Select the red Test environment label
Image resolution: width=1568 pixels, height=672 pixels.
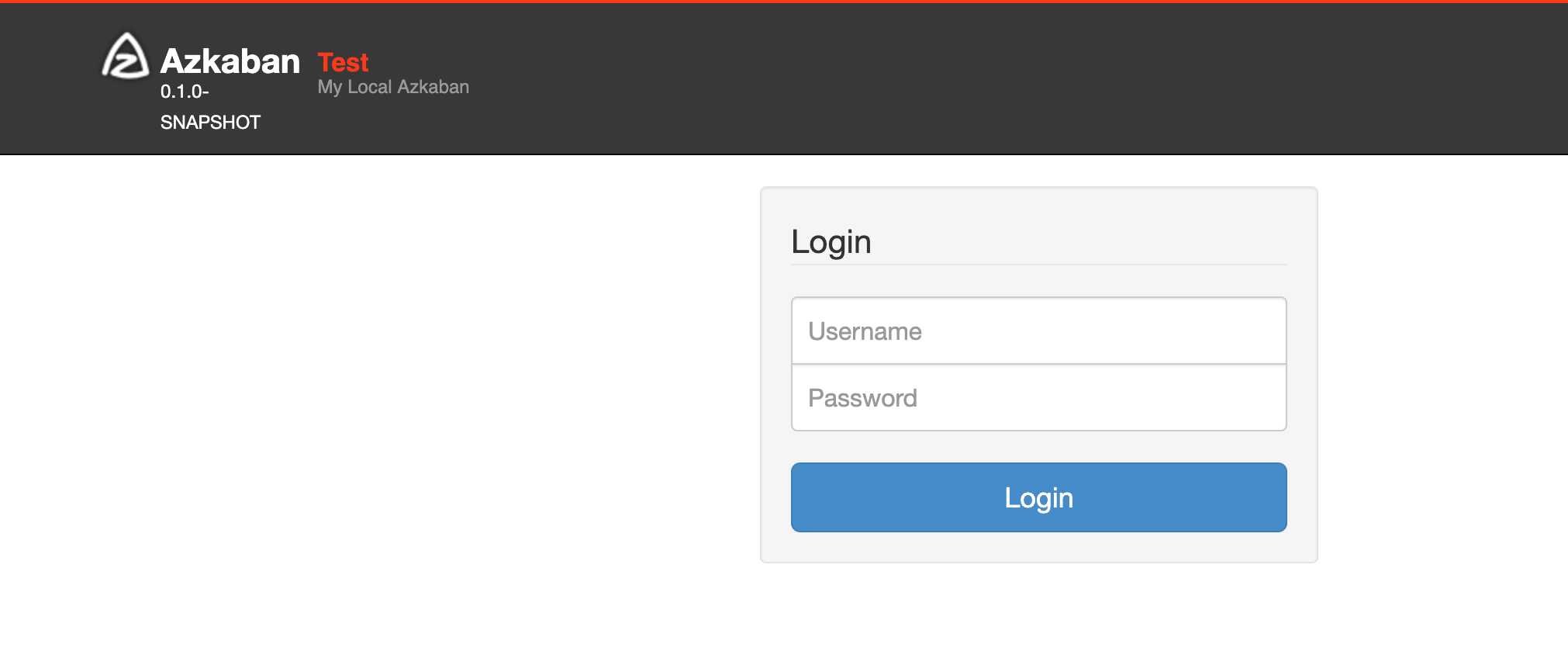point(344,62)
